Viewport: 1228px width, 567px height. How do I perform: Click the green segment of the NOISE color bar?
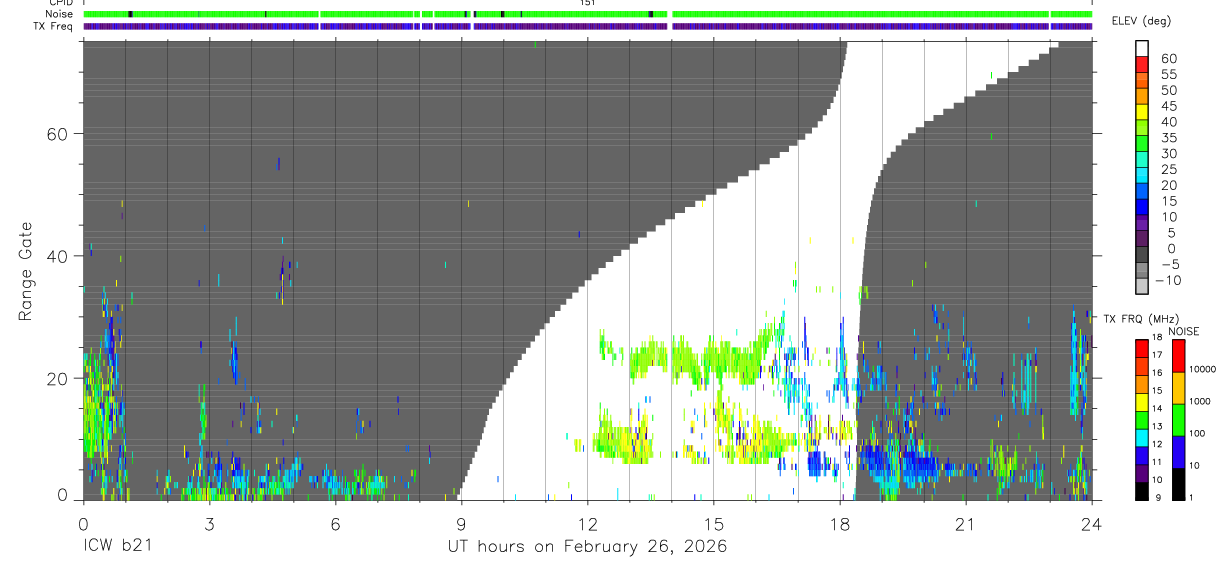1178,420
